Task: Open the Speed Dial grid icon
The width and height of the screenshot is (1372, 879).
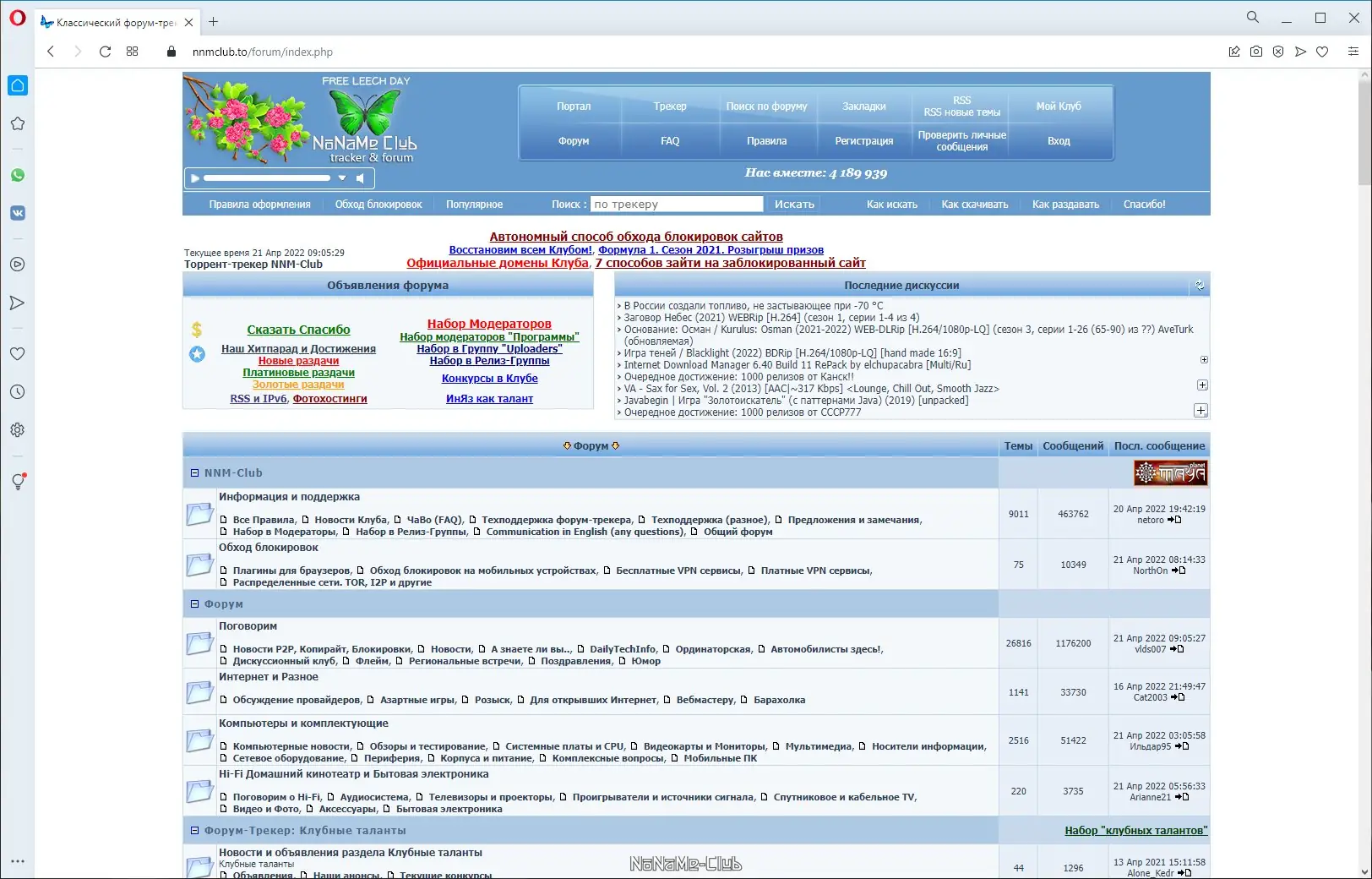Action: (x=132, y=52)
